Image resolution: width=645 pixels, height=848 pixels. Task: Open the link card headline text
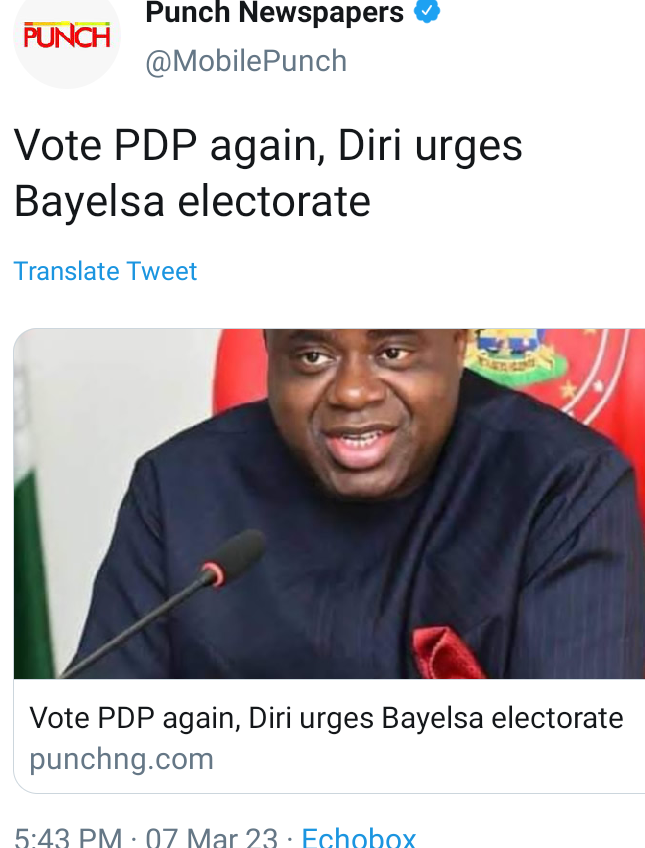[x=326, y=718]
